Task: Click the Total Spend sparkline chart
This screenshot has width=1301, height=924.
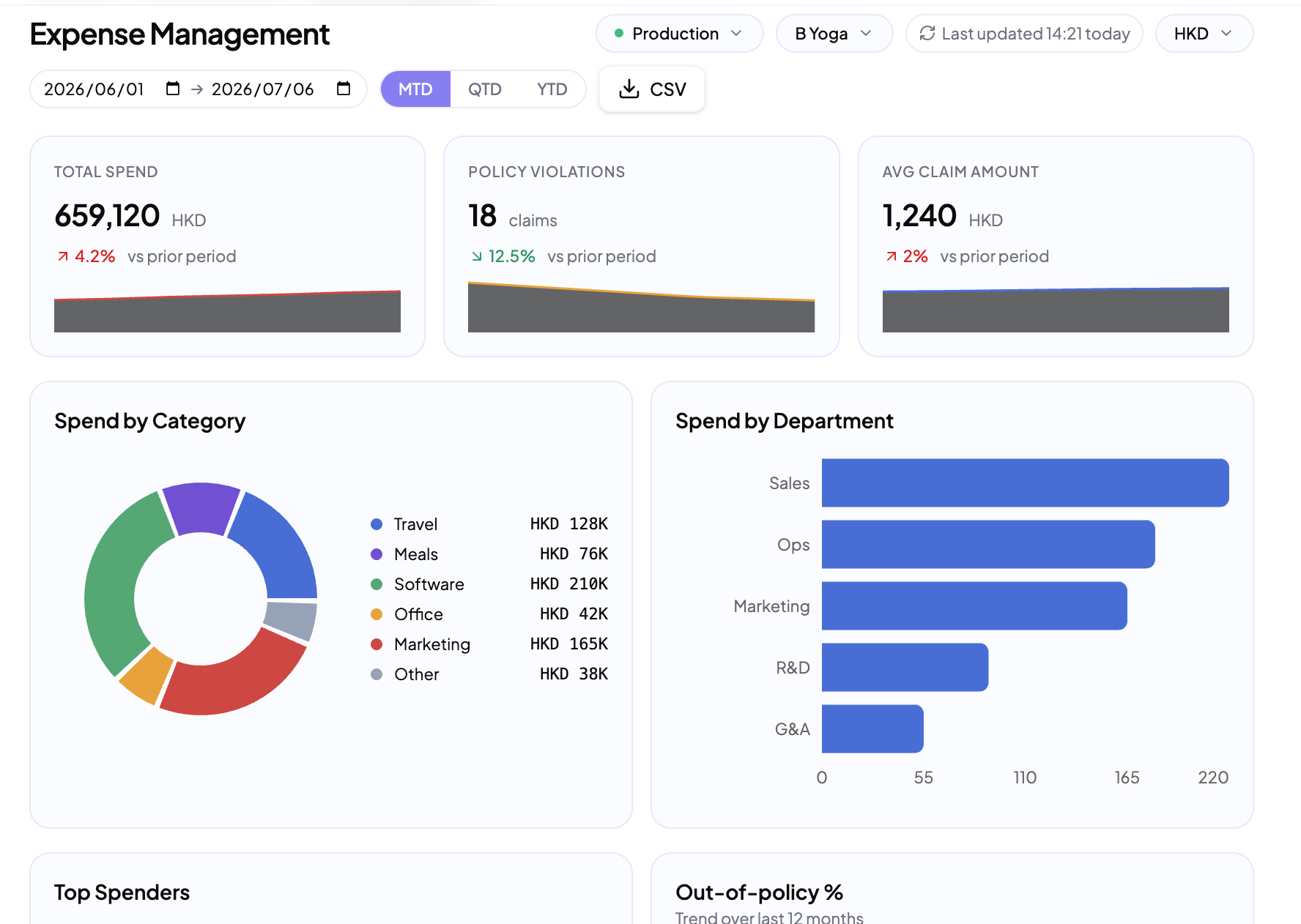Action: 227,311
